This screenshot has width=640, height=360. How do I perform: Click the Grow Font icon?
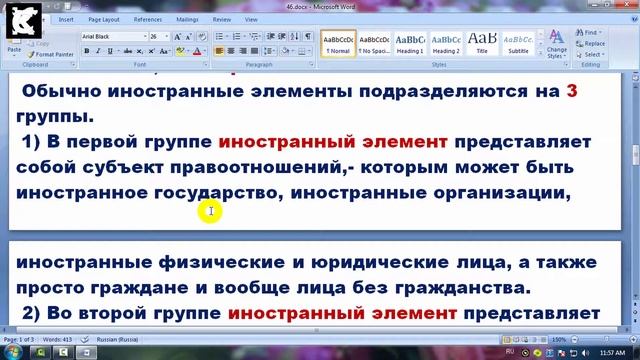tap(178, 37)
